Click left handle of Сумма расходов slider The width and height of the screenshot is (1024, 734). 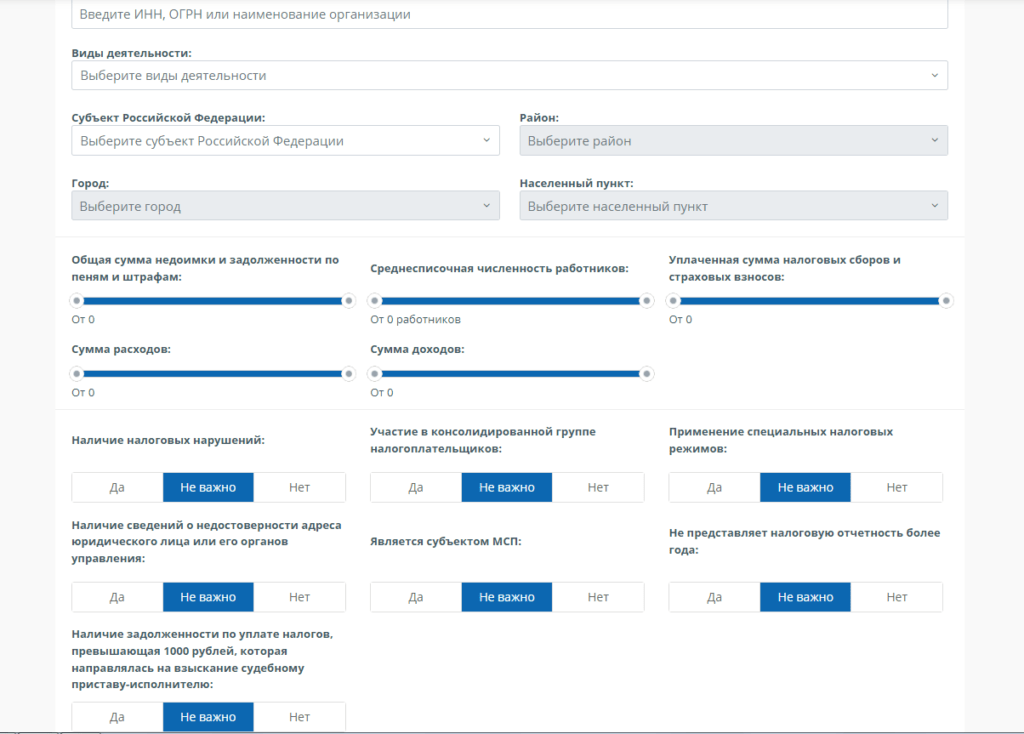tap(77, 374)
